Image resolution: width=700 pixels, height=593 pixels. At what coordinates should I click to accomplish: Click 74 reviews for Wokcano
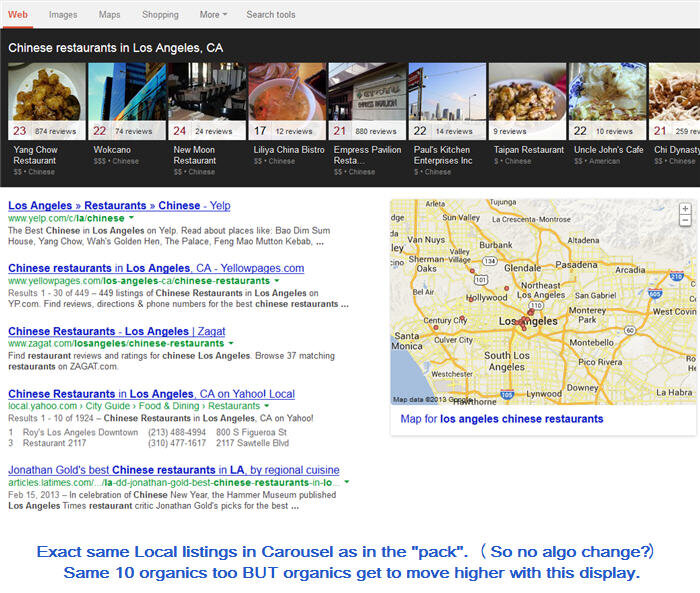point(133,131)
